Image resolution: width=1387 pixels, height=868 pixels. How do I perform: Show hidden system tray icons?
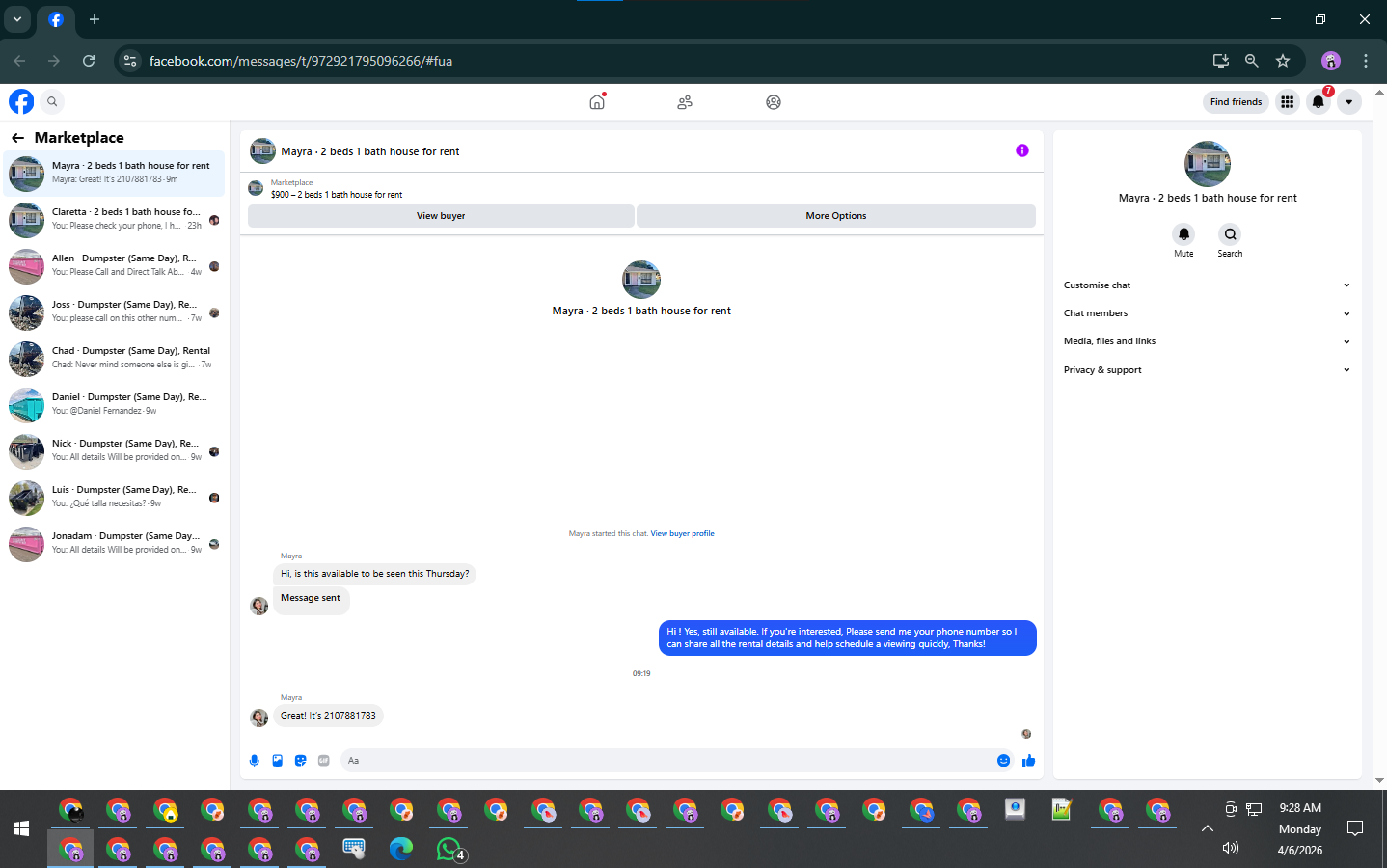point(1208,828)
